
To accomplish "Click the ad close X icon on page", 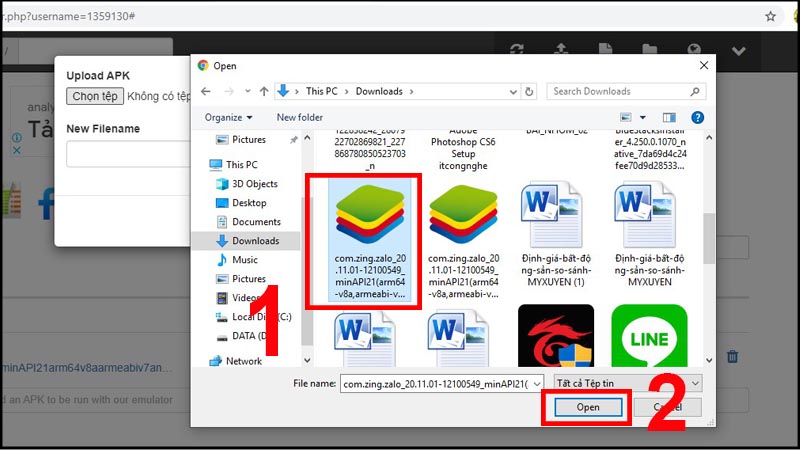I will coord(16,151).
